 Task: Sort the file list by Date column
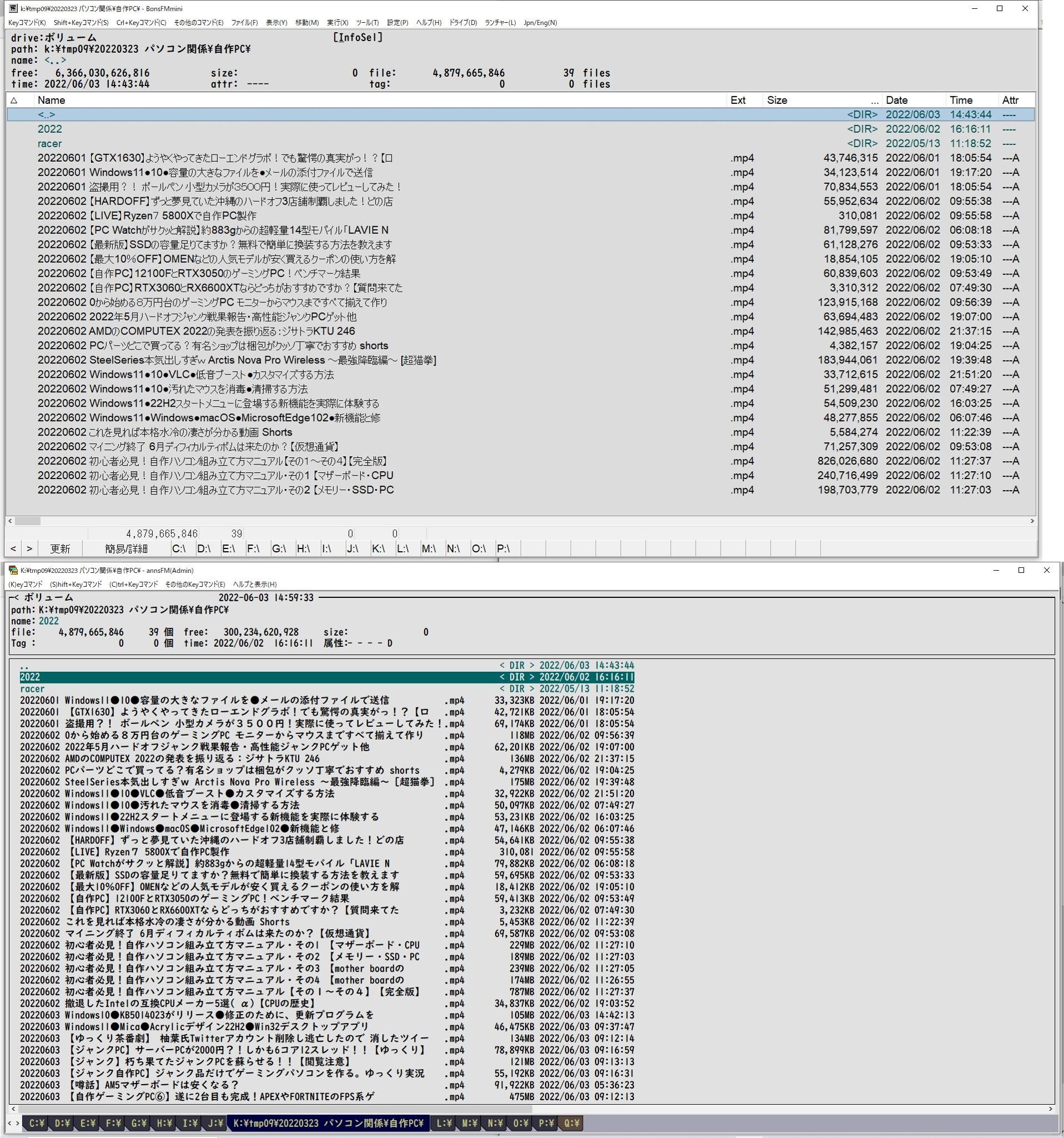pos(896,100)
